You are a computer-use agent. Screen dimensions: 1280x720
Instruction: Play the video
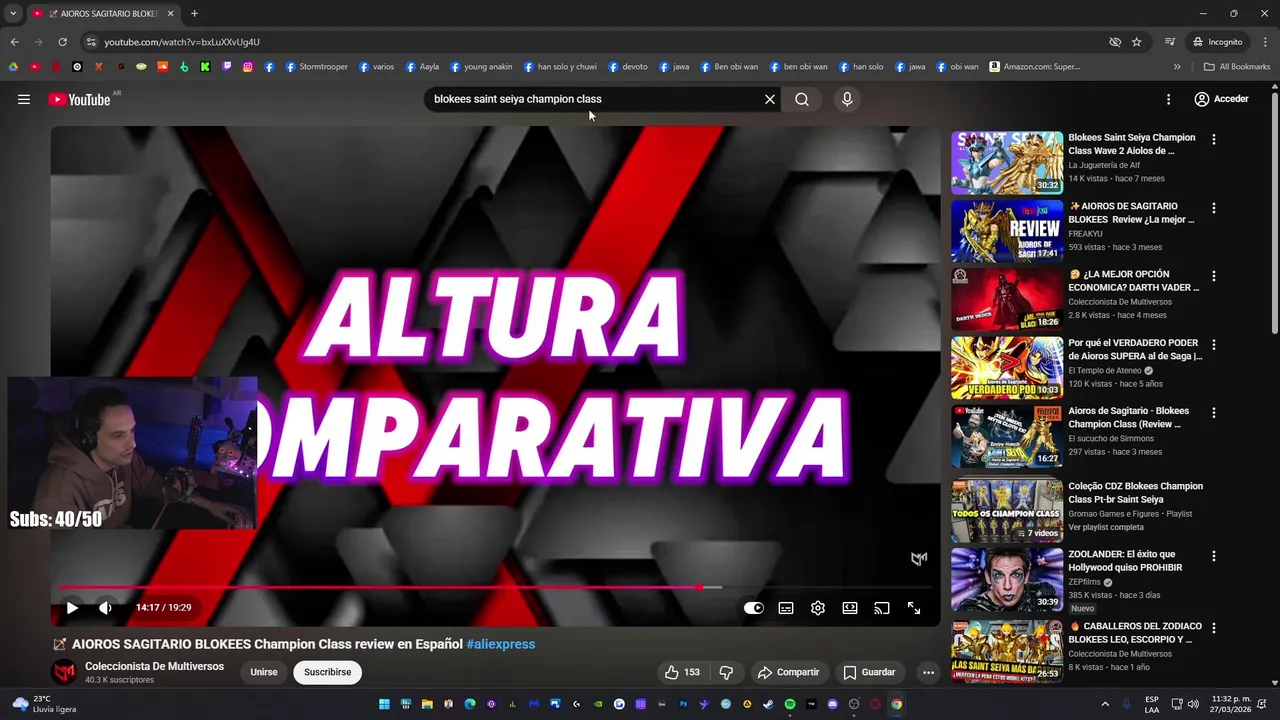72,607
